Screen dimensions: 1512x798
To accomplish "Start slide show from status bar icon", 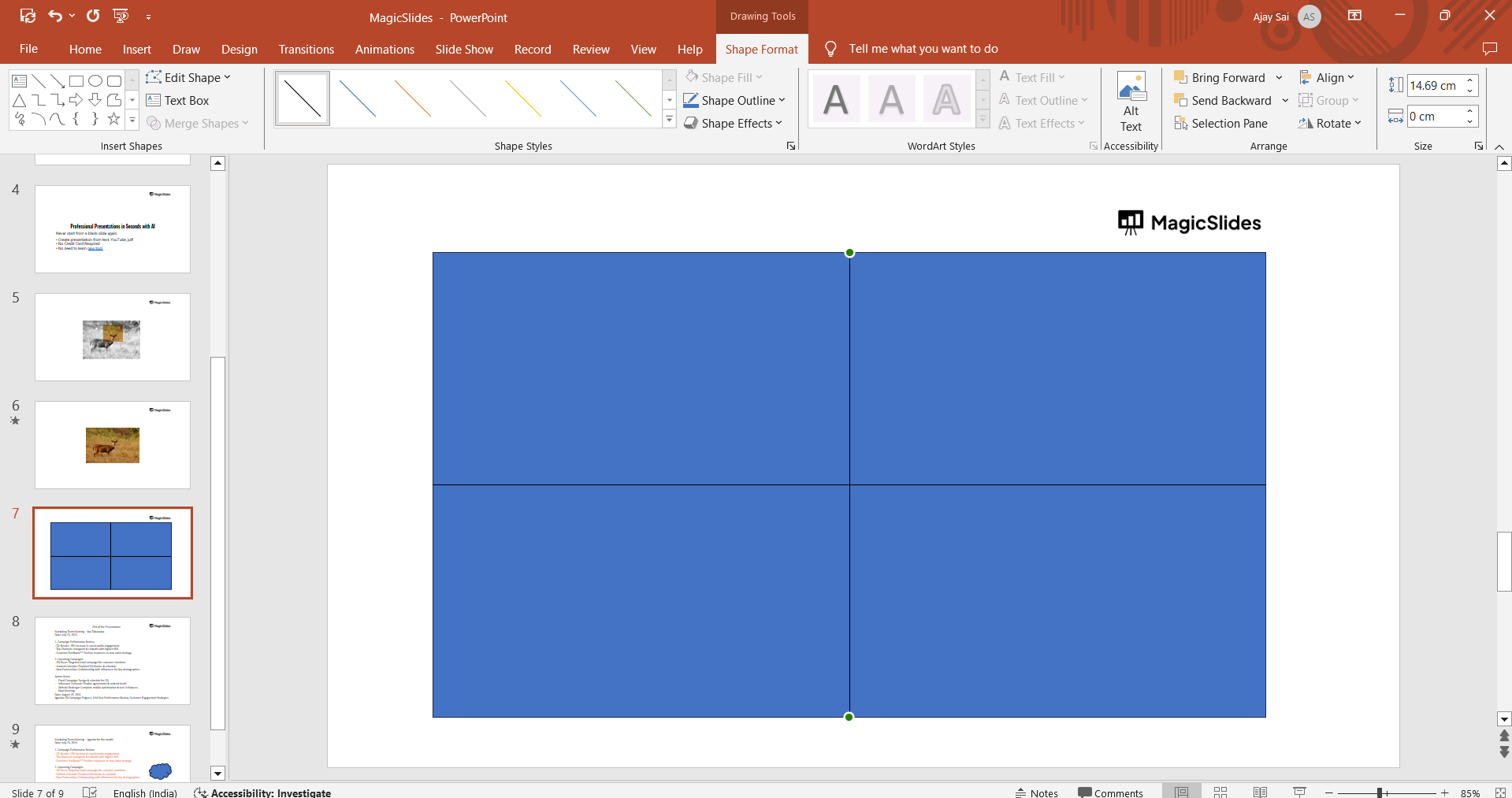I will click(1300, 792).
